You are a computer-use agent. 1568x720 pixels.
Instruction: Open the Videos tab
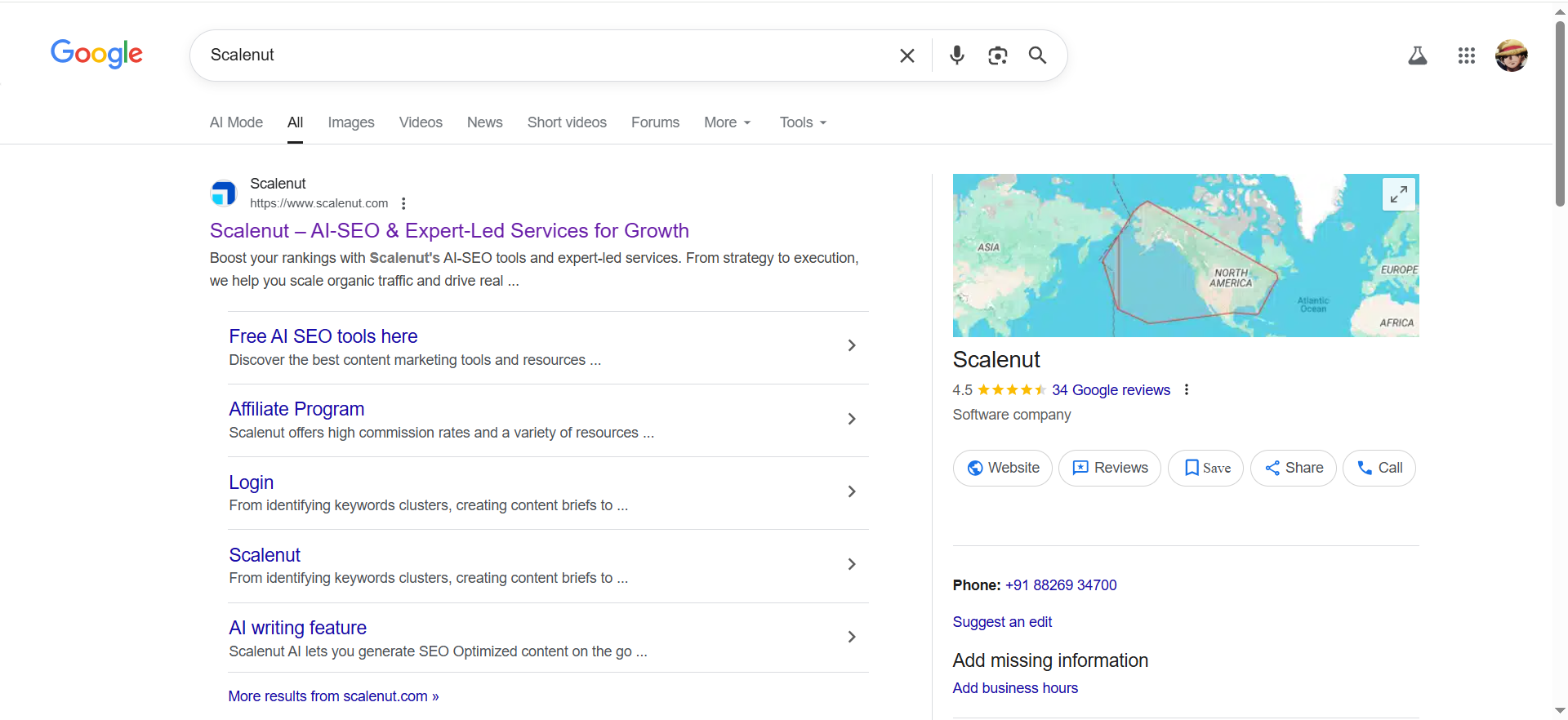pos(421,122)
